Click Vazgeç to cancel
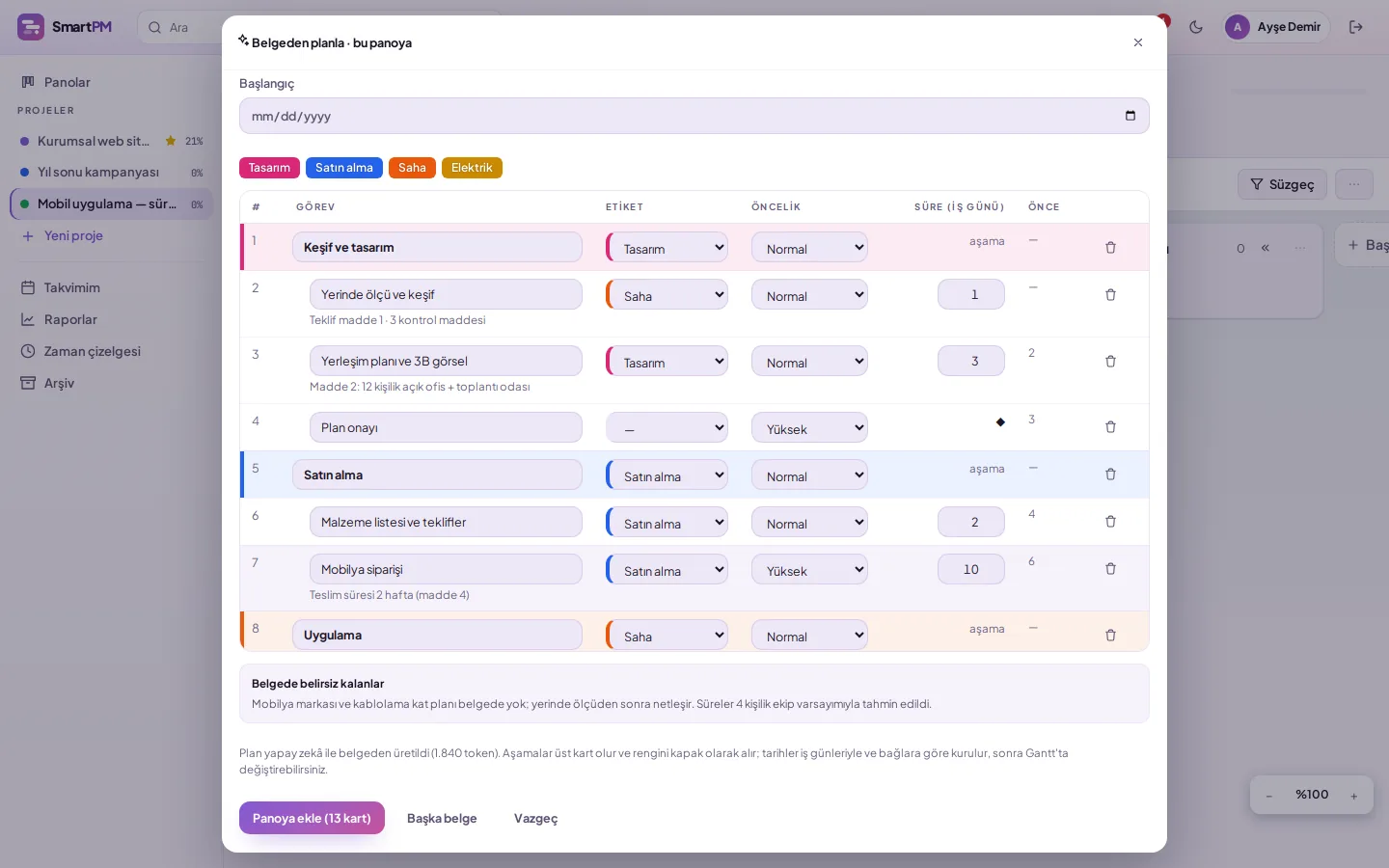The width and height of the screenshot is (1389, 868). click(535, 818)
